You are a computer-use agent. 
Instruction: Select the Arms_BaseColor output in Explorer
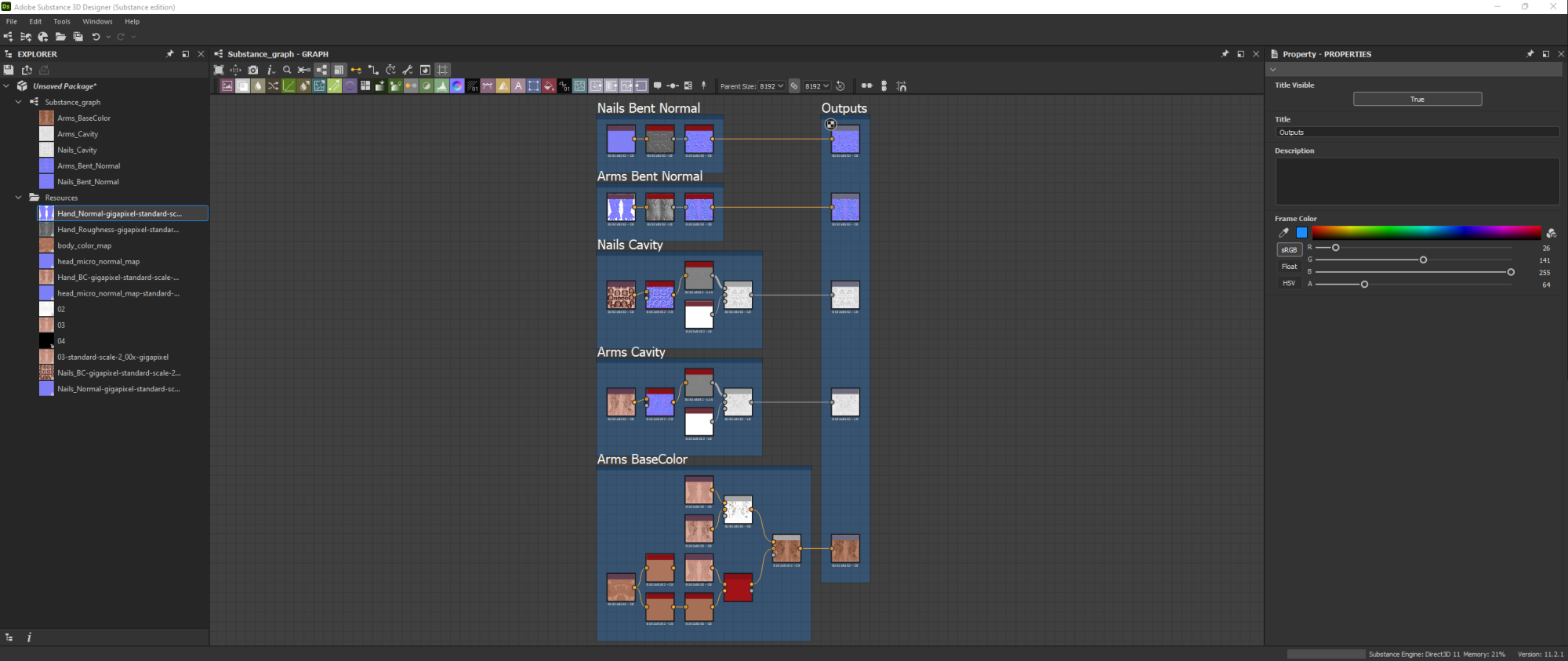(83, 118)
